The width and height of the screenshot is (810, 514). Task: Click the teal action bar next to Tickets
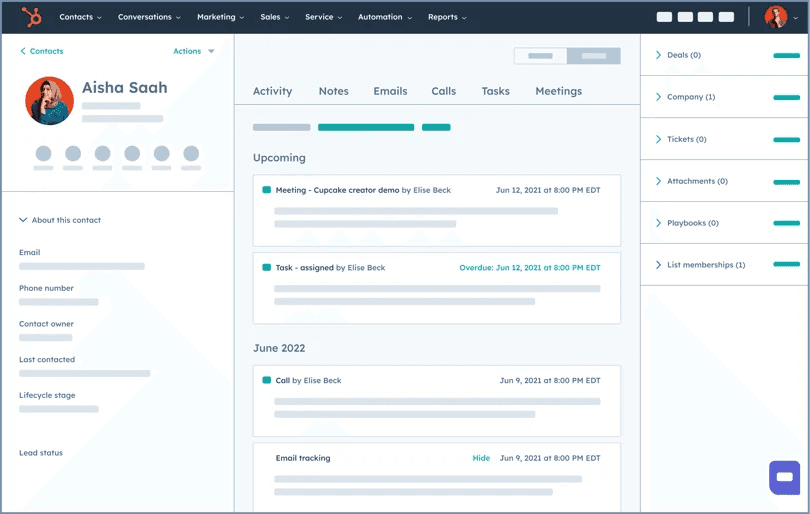coord(786,139)
